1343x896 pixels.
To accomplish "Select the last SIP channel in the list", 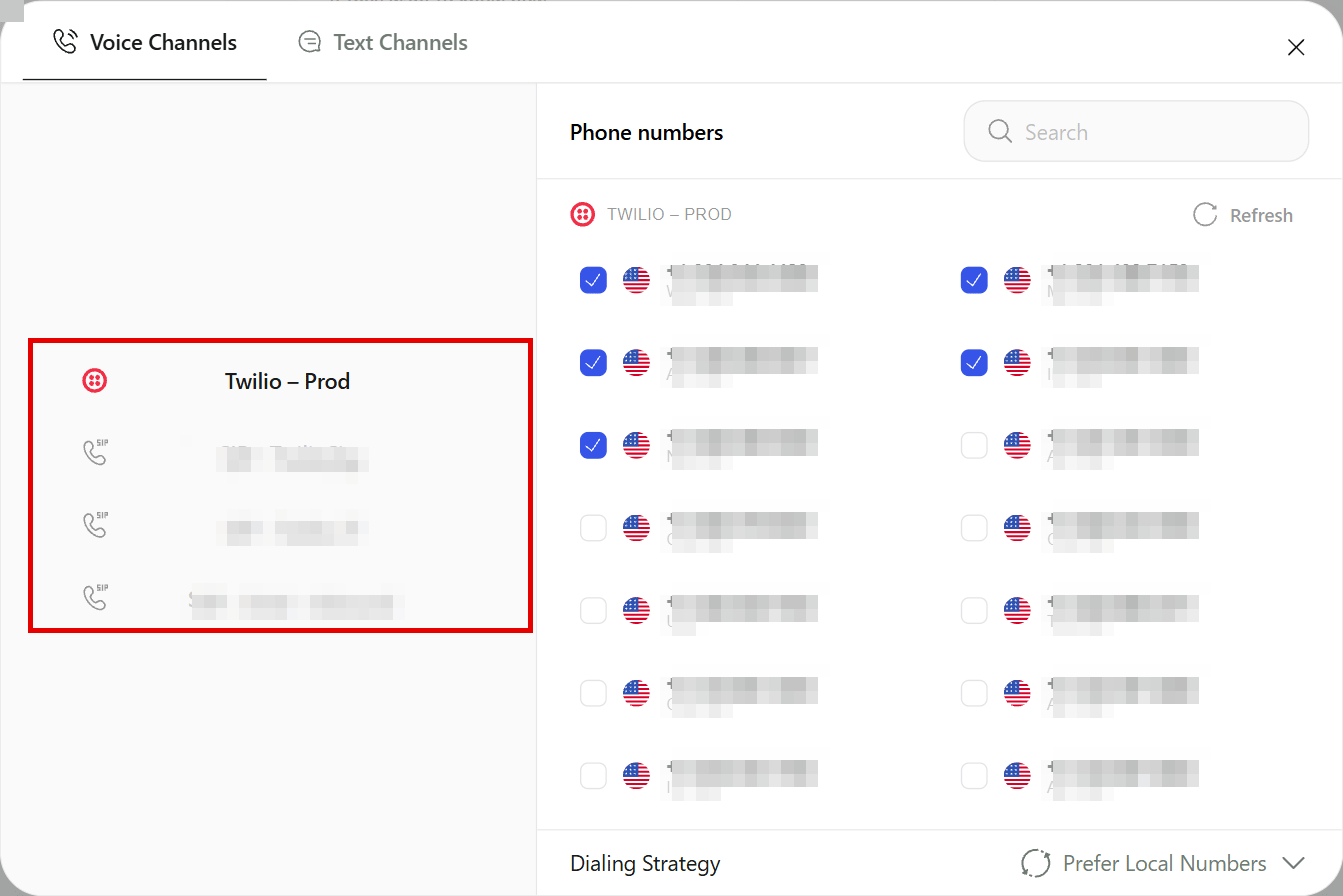I will point(280,599).
